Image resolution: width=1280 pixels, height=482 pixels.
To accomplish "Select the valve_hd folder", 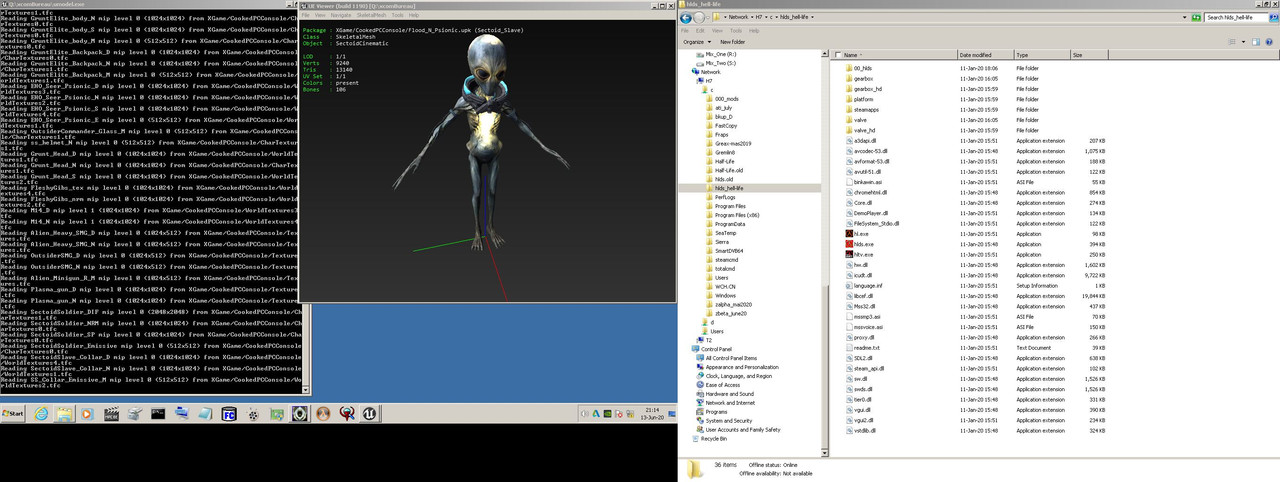I will pos(865,131).
